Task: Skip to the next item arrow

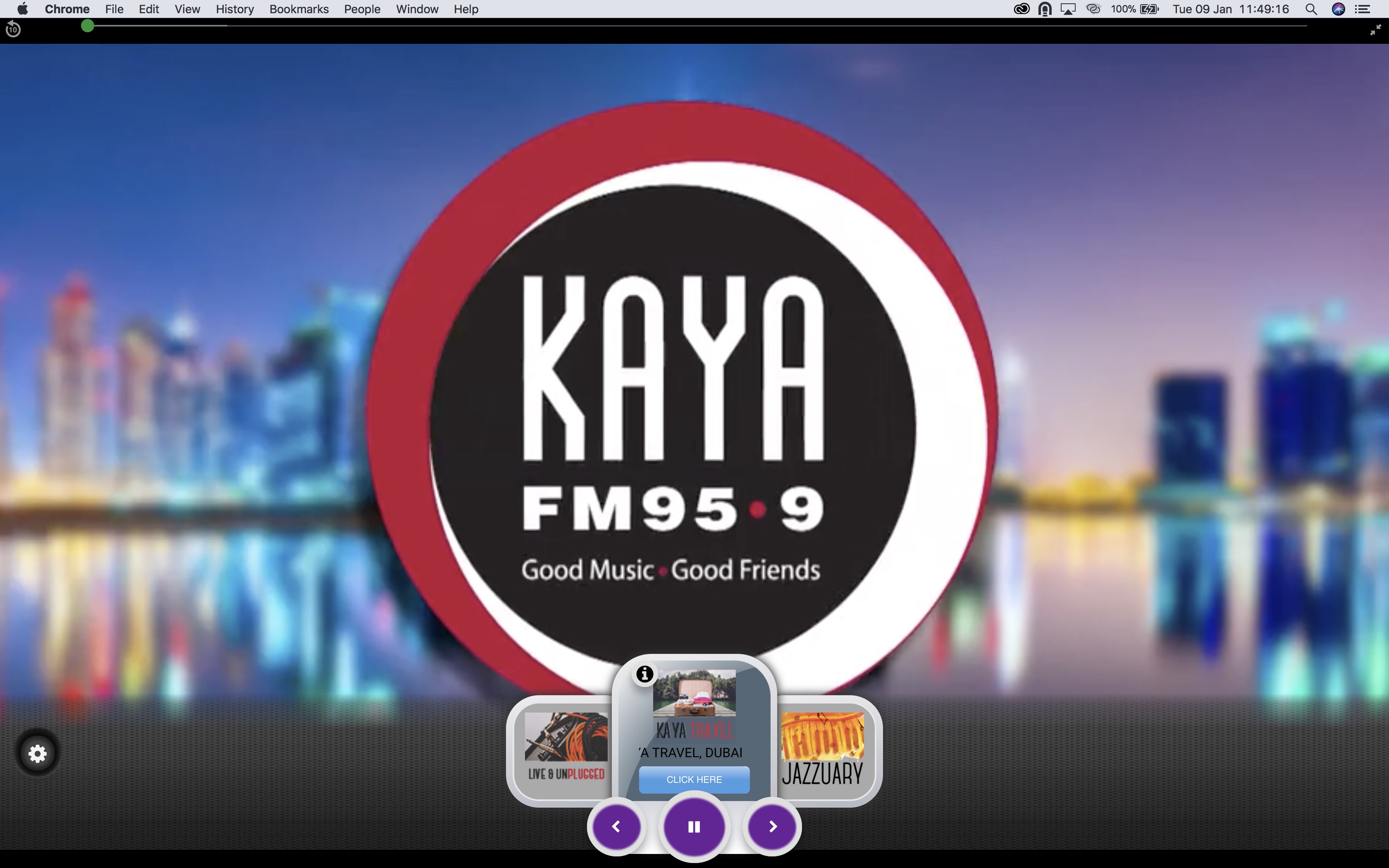Action: point(773,827)
